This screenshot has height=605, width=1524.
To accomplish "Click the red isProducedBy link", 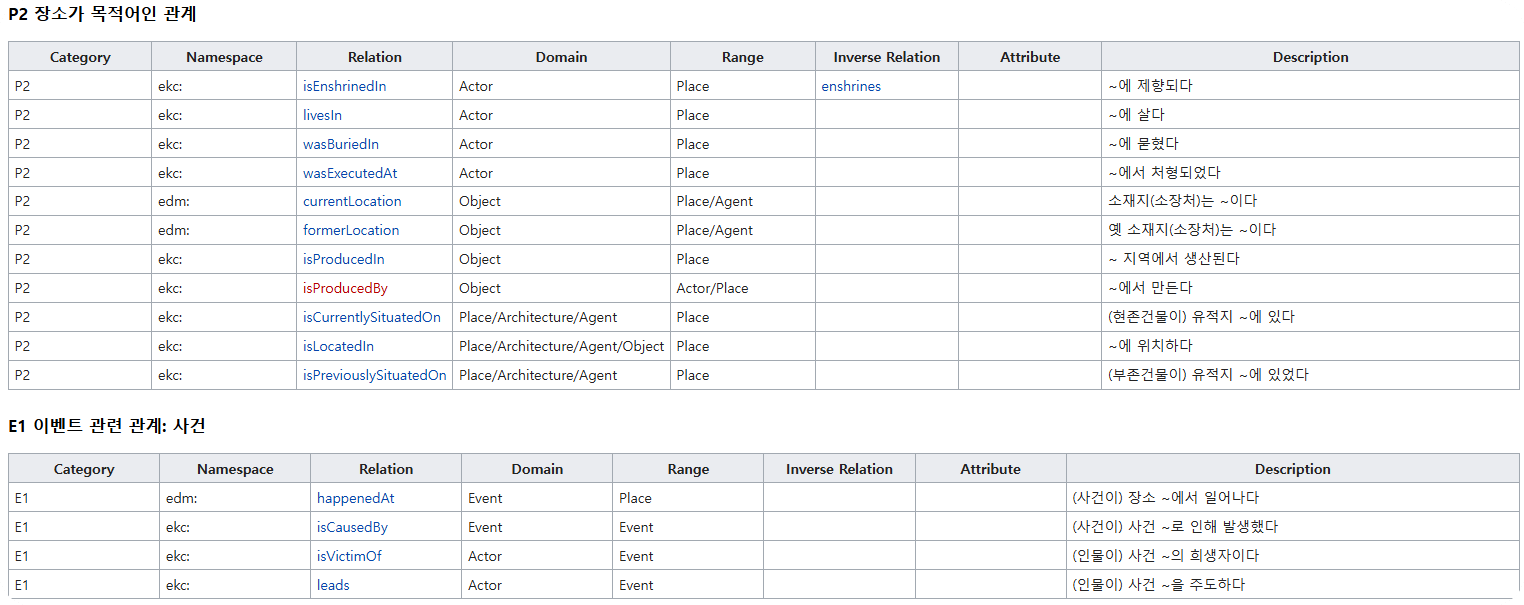I will pyautogui.click(x=345, y=288).
